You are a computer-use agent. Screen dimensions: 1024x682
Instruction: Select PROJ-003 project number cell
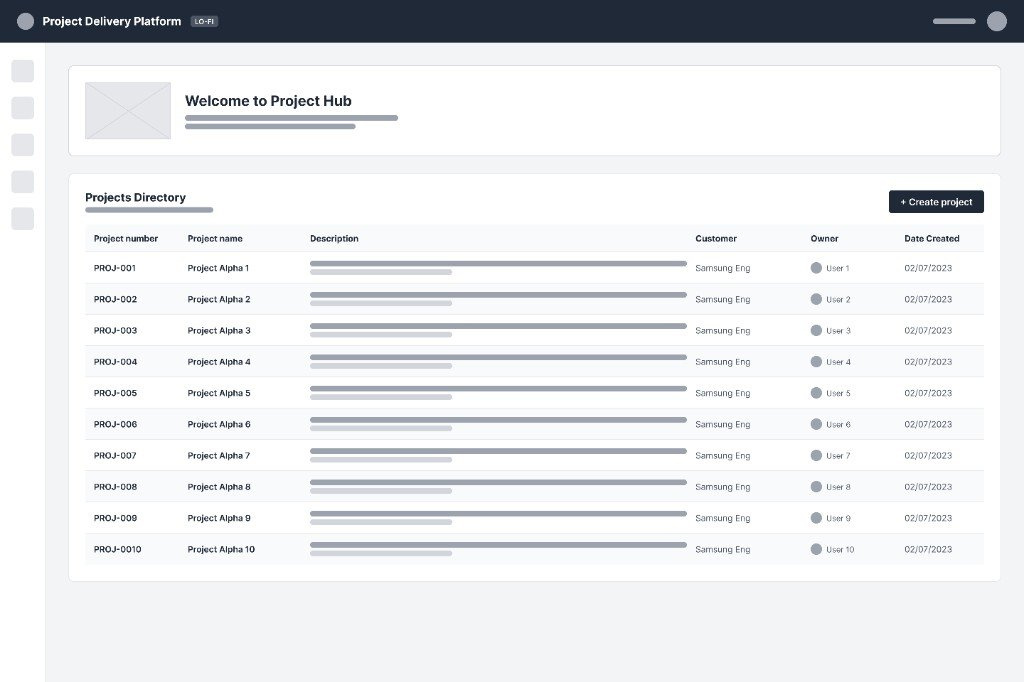116,331
